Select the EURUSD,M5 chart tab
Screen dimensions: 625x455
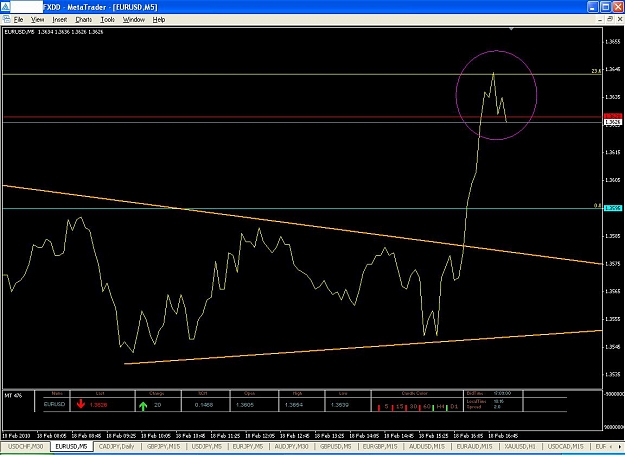72,447
